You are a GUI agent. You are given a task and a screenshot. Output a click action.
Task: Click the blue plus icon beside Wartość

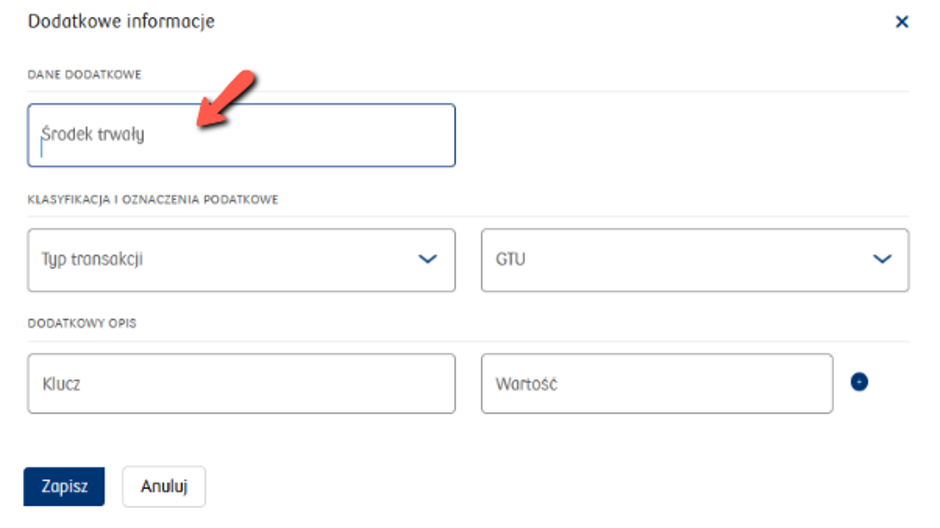pyautogui.click(x=859, y=382)
